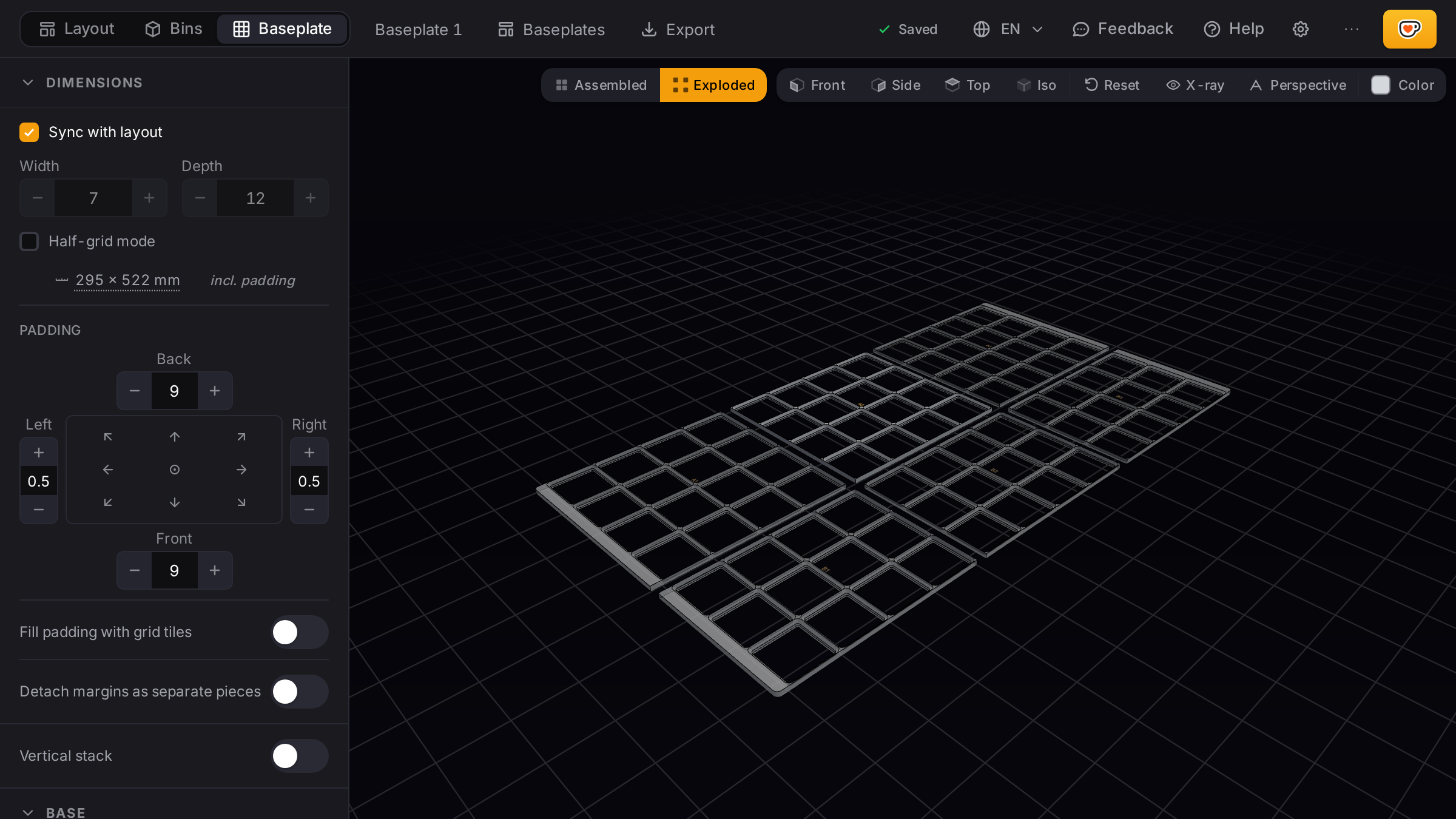The width and height of the screenshot is (1456, 819).
Task: Align padding to the down arrow
Action: 175,502
